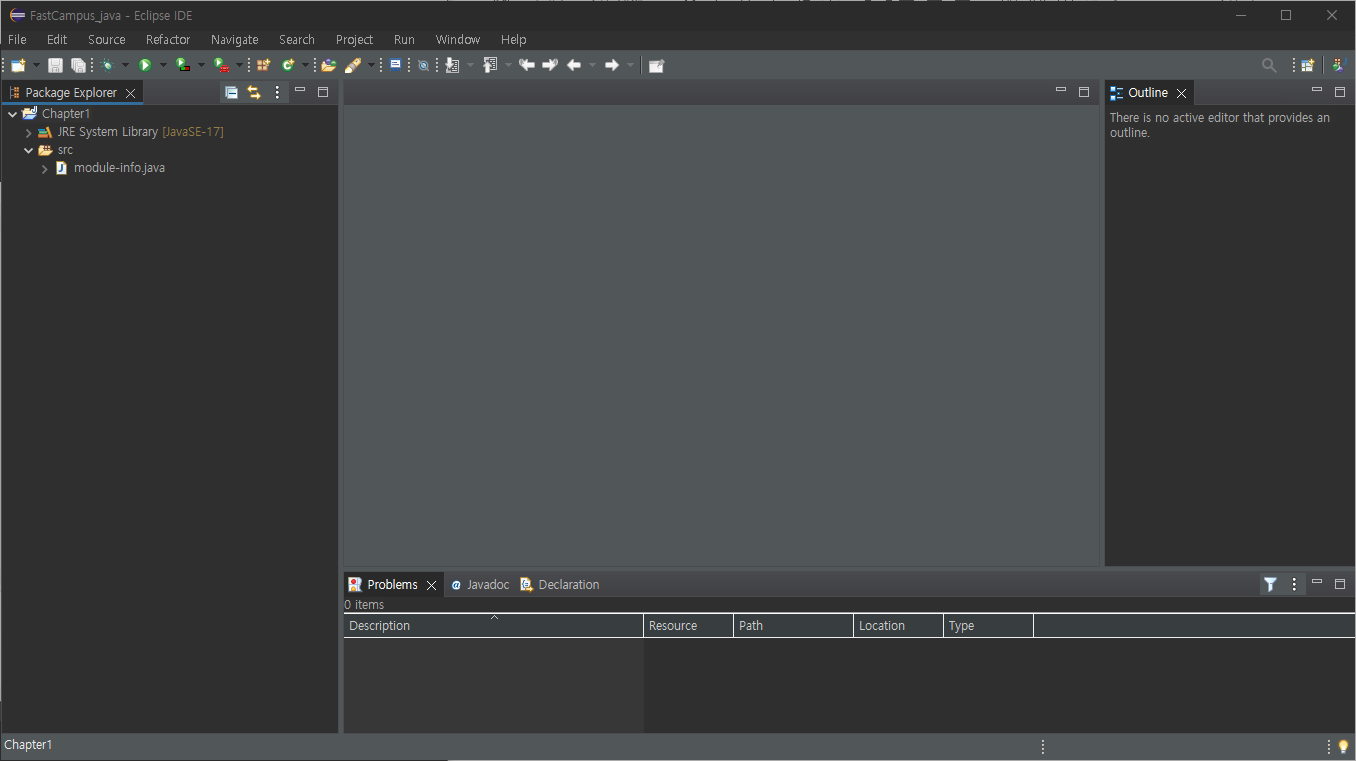Open the Source menu
This screenshot has height=761, width=1356.
(107, 40)
